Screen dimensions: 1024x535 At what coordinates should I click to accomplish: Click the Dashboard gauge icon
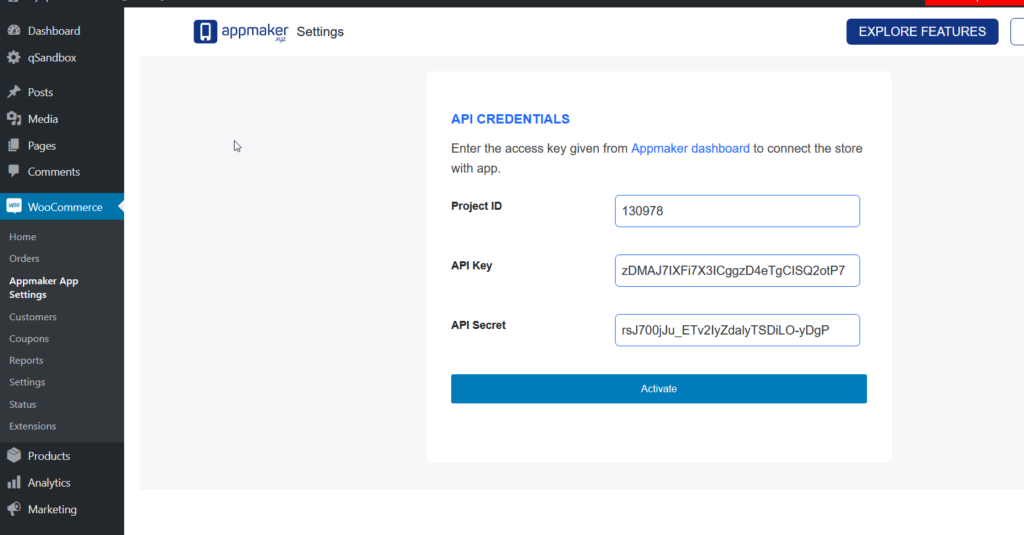14,31
